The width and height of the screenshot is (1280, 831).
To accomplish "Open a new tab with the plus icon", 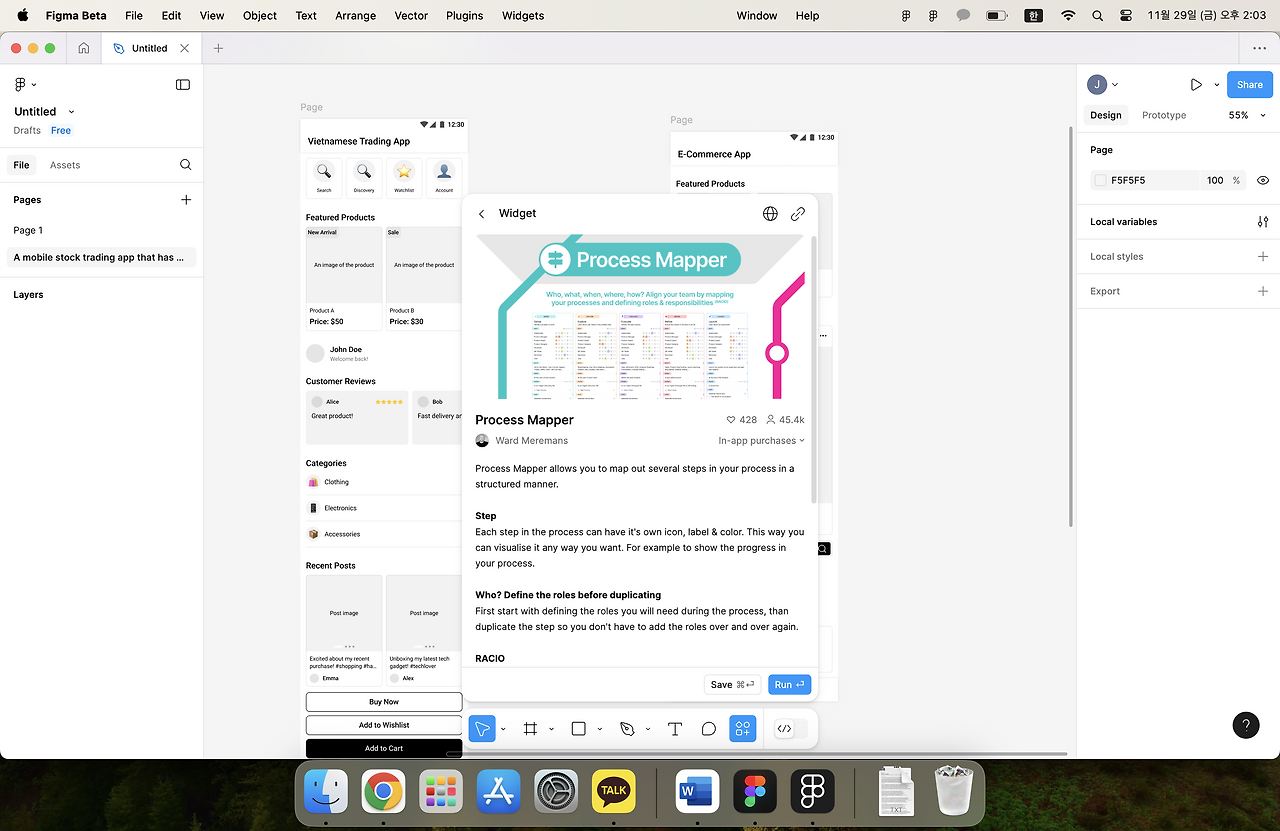I will pyautogui.click(x=218, y=48).
